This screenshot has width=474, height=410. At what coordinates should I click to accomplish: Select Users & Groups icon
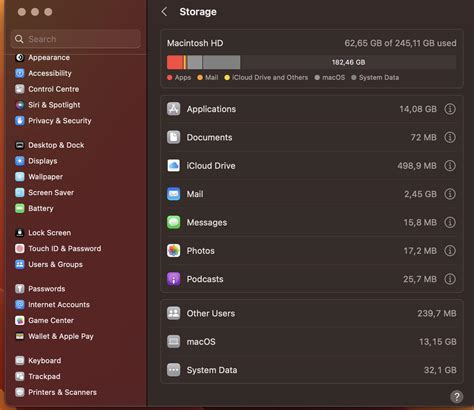click(20, 264)
